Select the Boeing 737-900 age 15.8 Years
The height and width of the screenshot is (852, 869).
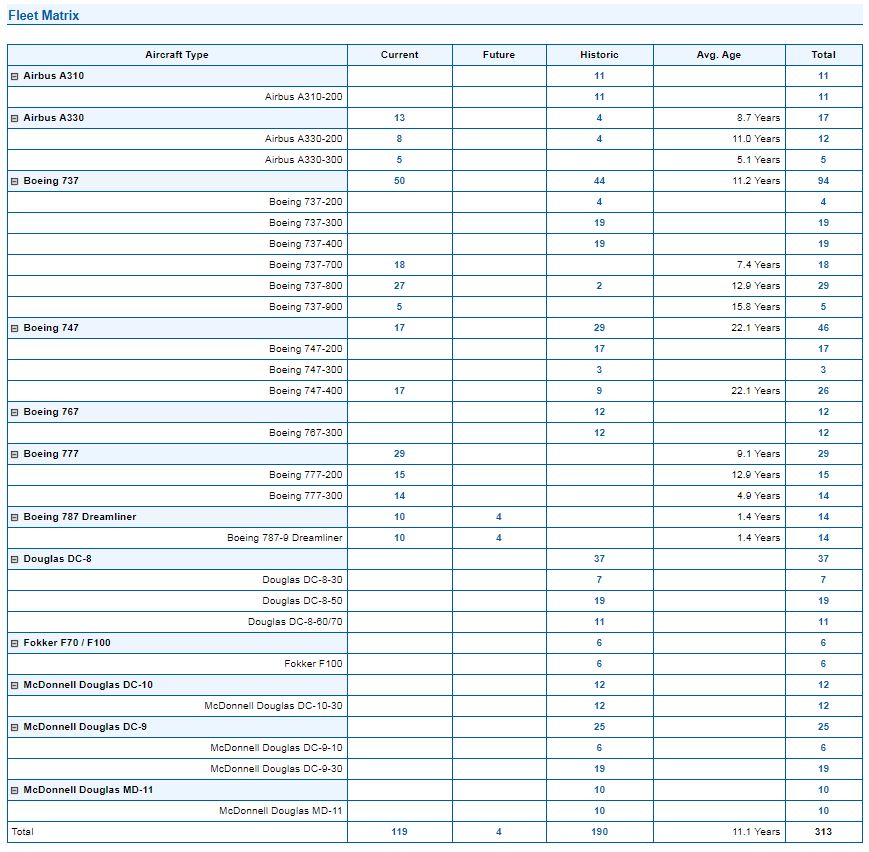pyautogui.click(x=755, y=307)
